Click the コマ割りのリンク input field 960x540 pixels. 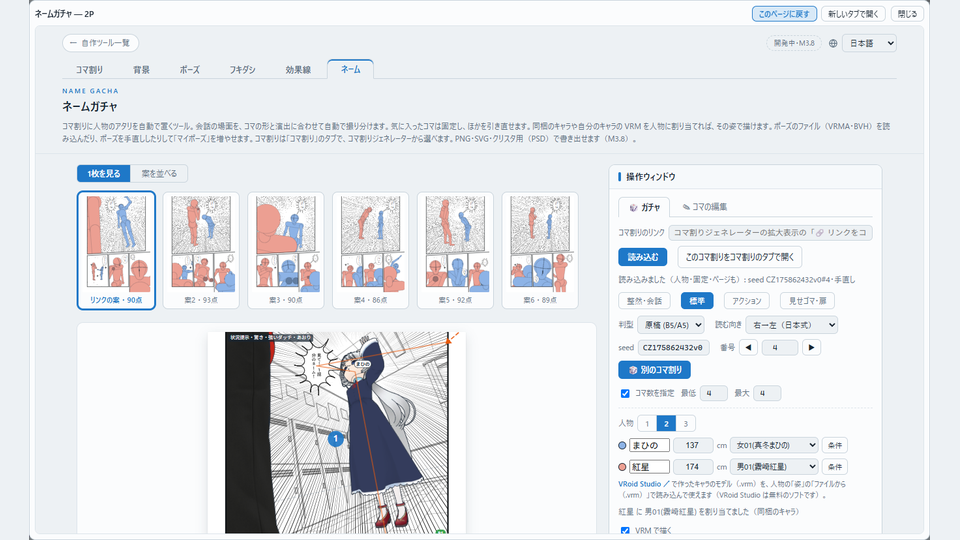(x=770, y=233)
